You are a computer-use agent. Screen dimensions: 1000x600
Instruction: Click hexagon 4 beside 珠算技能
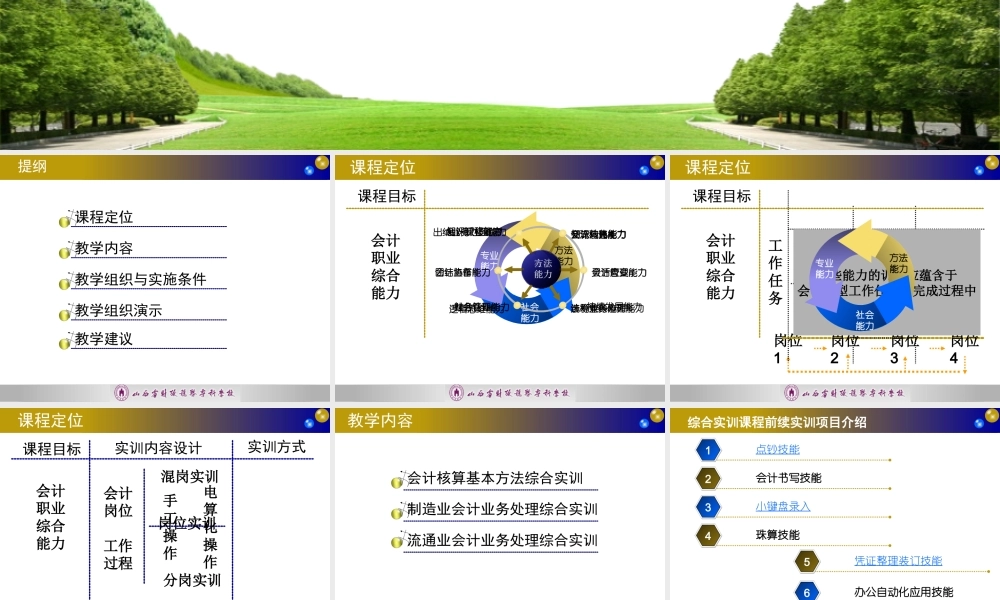tap(709, 536)
